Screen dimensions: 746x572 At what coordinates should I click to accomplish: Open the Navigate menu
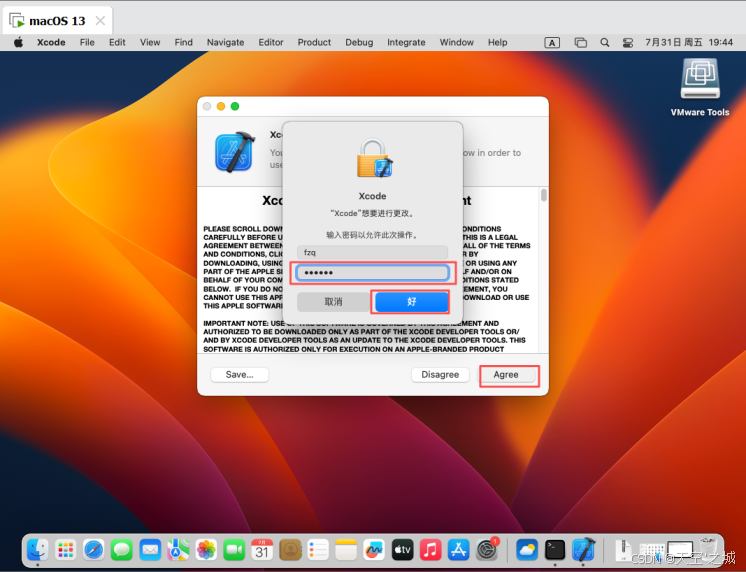click(226, 42)
